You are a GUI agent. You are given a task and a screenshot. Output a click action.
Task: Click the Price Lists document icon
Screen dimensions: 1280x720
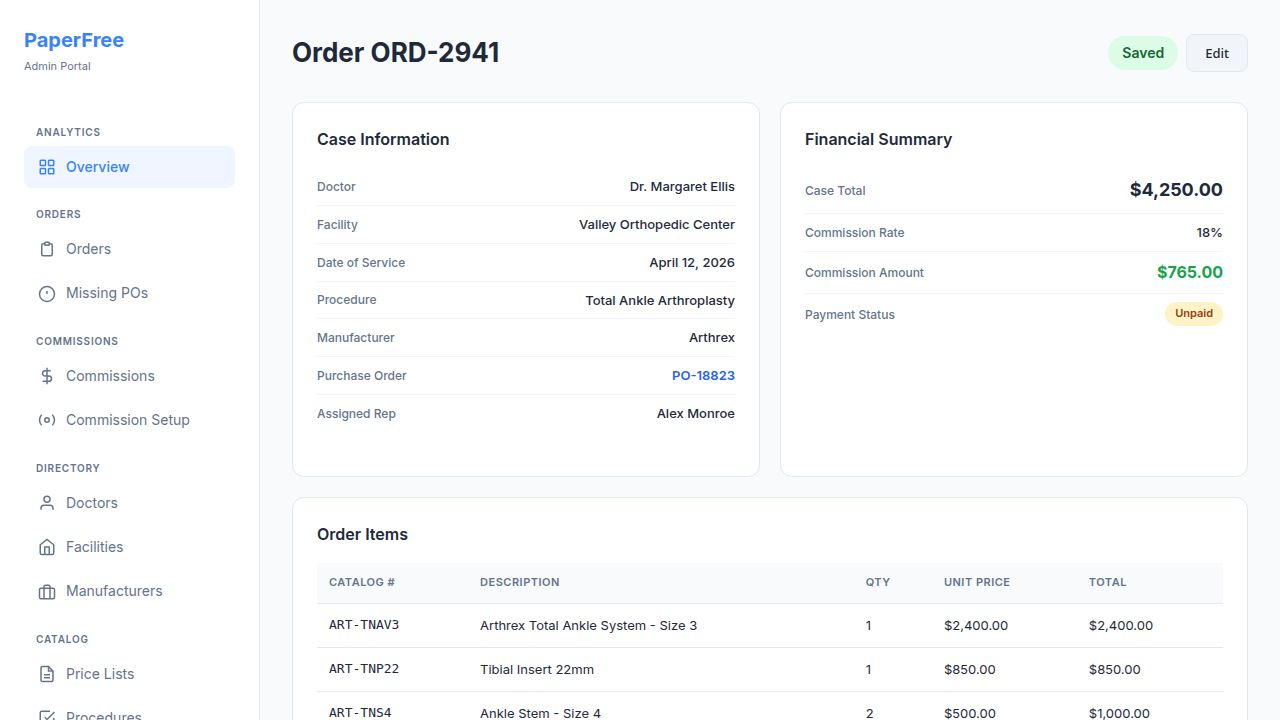click(x=47, y=674)
